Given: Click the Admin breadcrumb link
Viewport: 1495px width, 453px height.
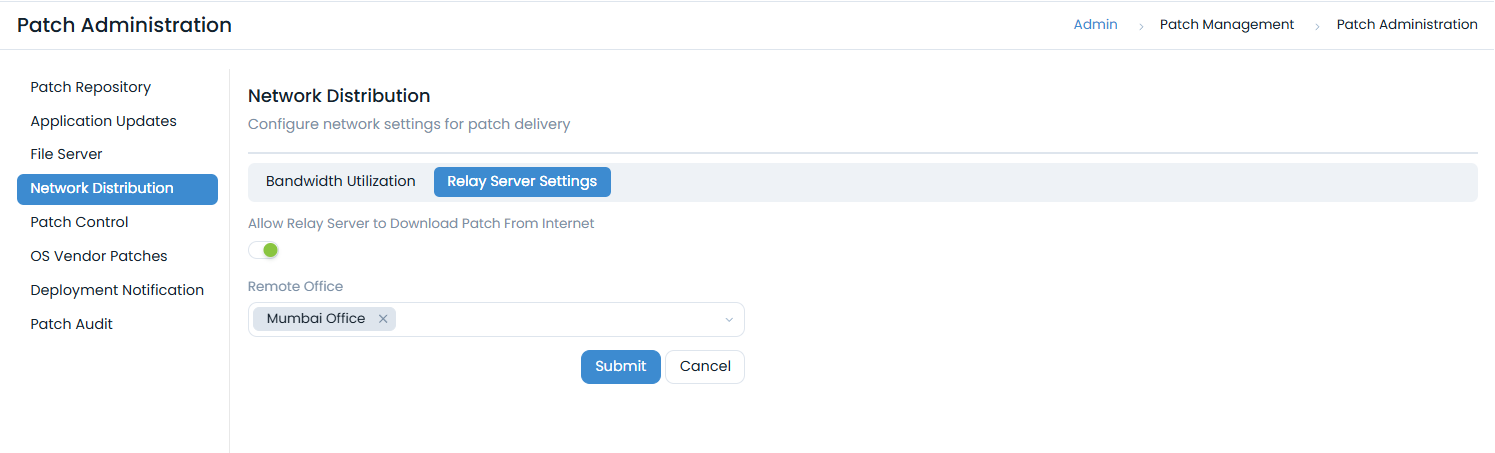Looking at the screenshot, I should pyautogui.click(x=1095, y=24).
